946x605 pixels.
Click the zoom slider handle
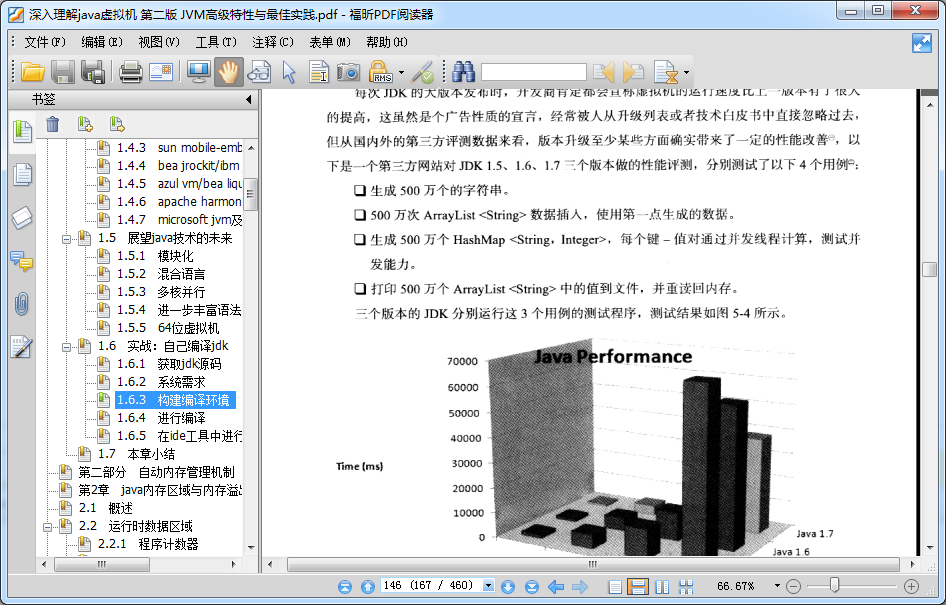(x=834, y=586)
